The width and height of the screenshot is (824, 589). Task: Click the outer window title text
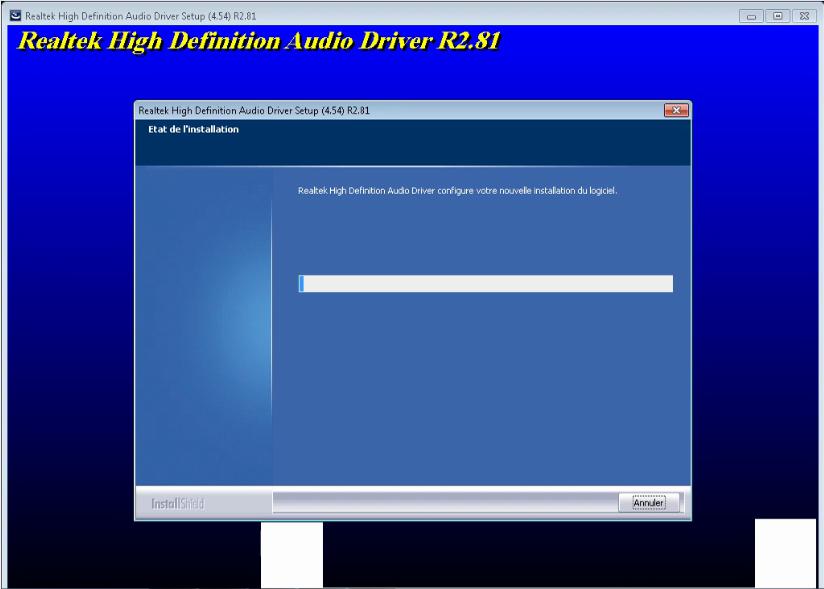point(141,16)
